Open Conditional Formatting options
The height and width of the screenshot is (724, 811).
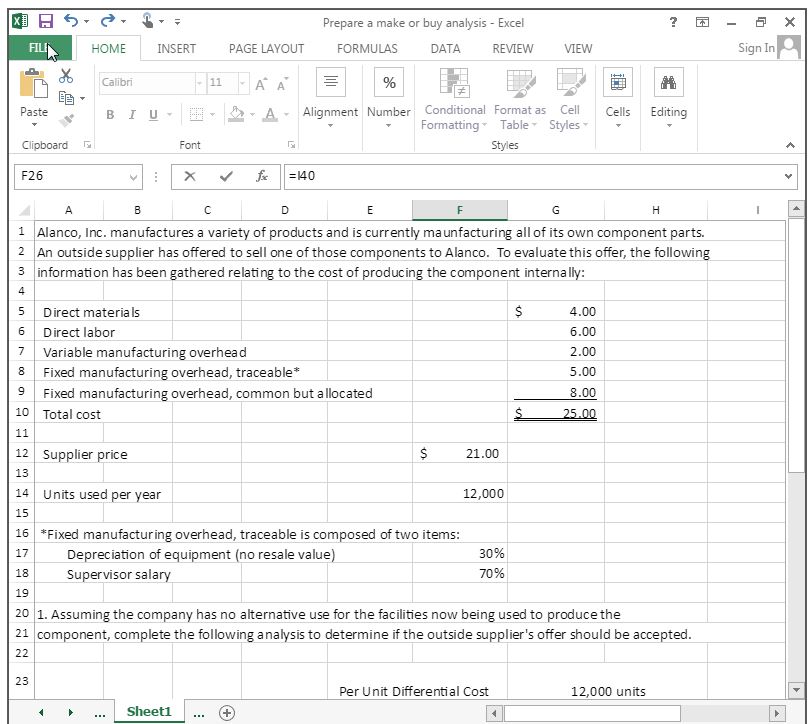(454, 100)
